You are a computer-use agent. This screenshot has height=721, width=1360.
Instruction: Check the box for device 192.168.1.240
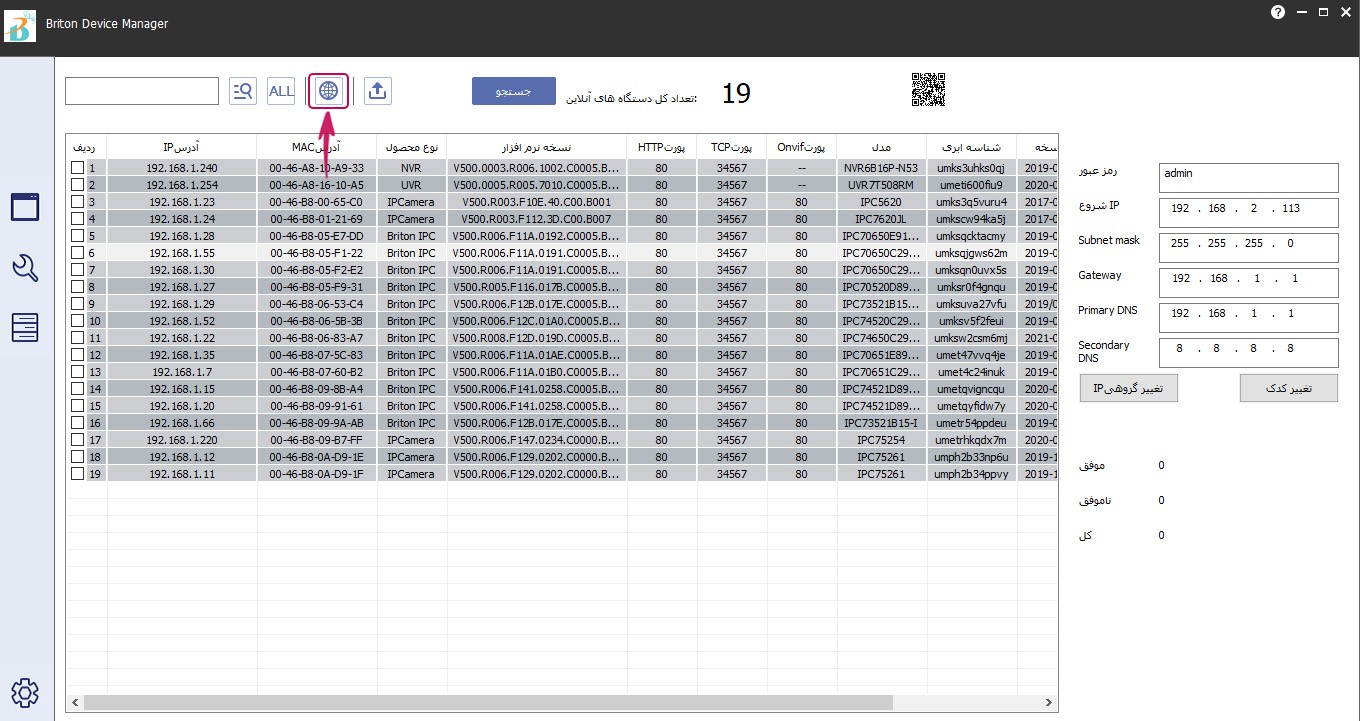point(77,168)
